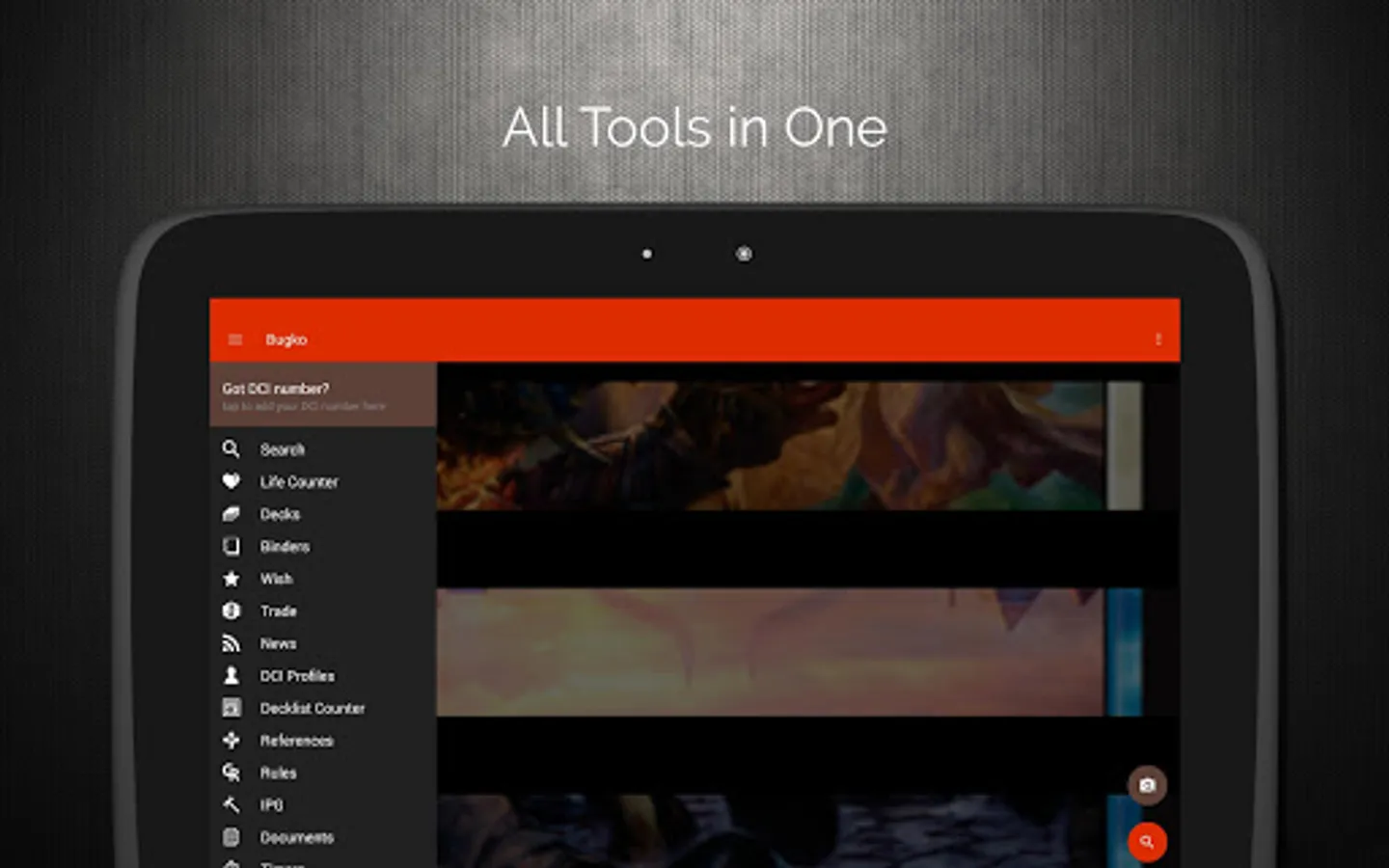Screen dimensions: 1389x868
Task: Click the magnifier icon beside Search
Action: 231,449
